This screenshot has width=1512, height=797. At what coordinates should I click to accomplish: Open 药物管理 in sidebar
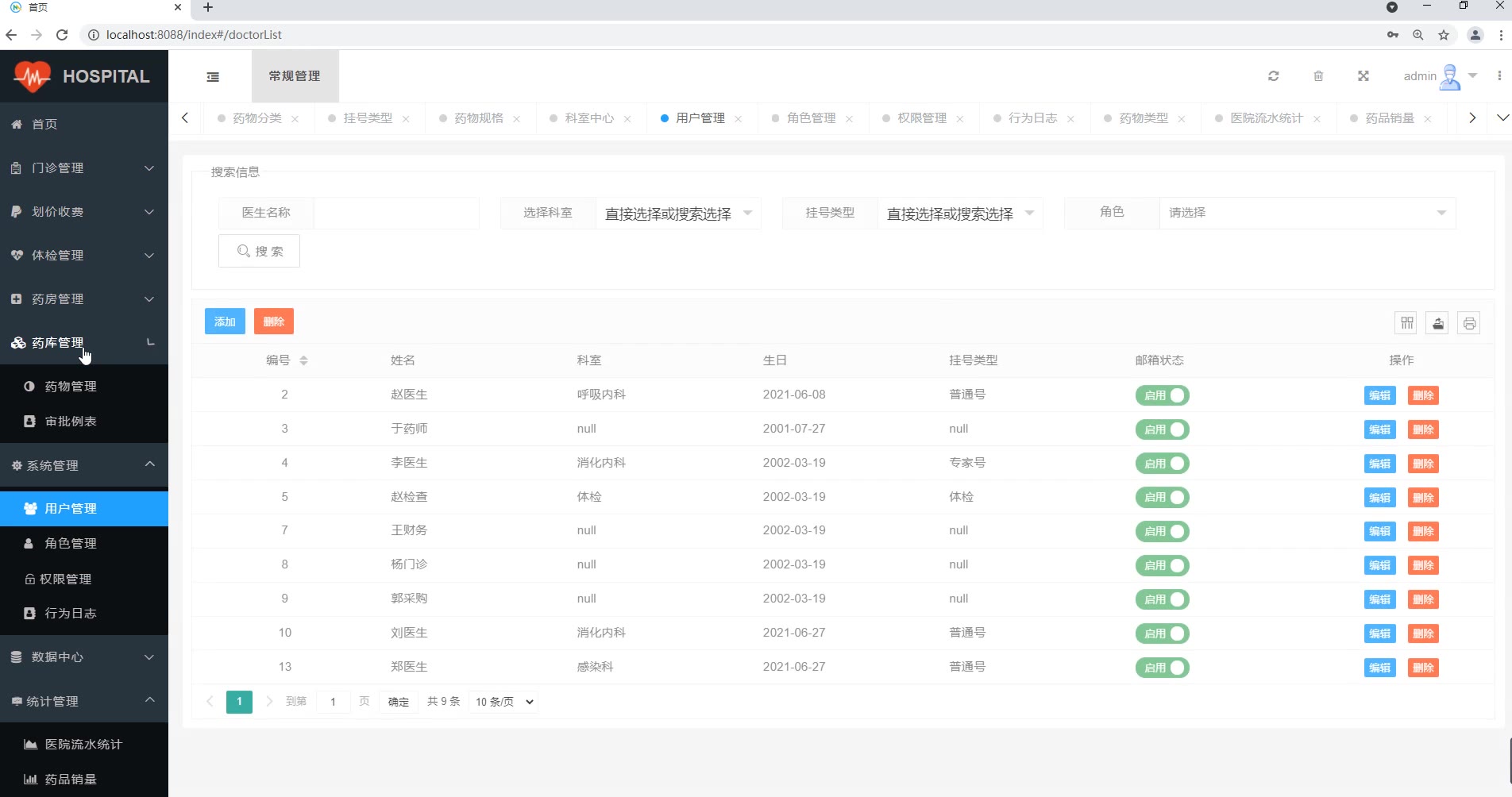tap(84, 387)
